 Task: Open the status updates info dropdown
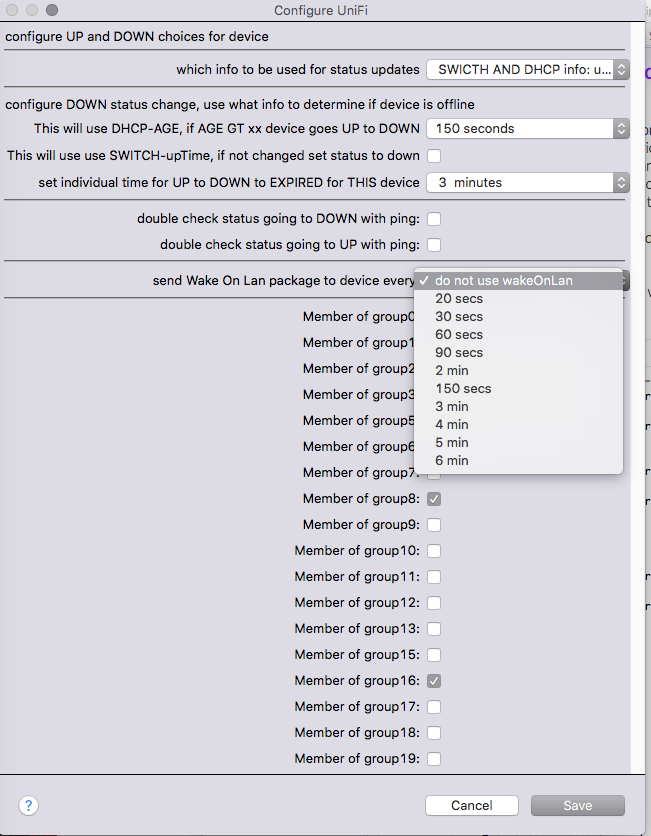click(528, 69)
